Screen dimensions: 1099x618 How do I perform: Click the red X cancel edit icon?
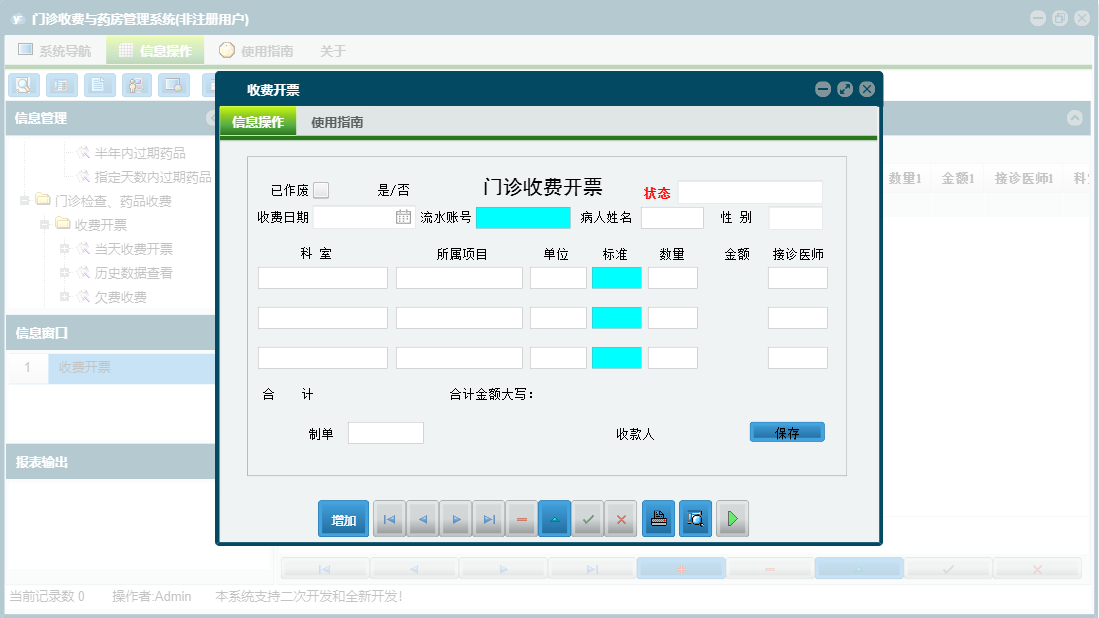tap(621, 519)
